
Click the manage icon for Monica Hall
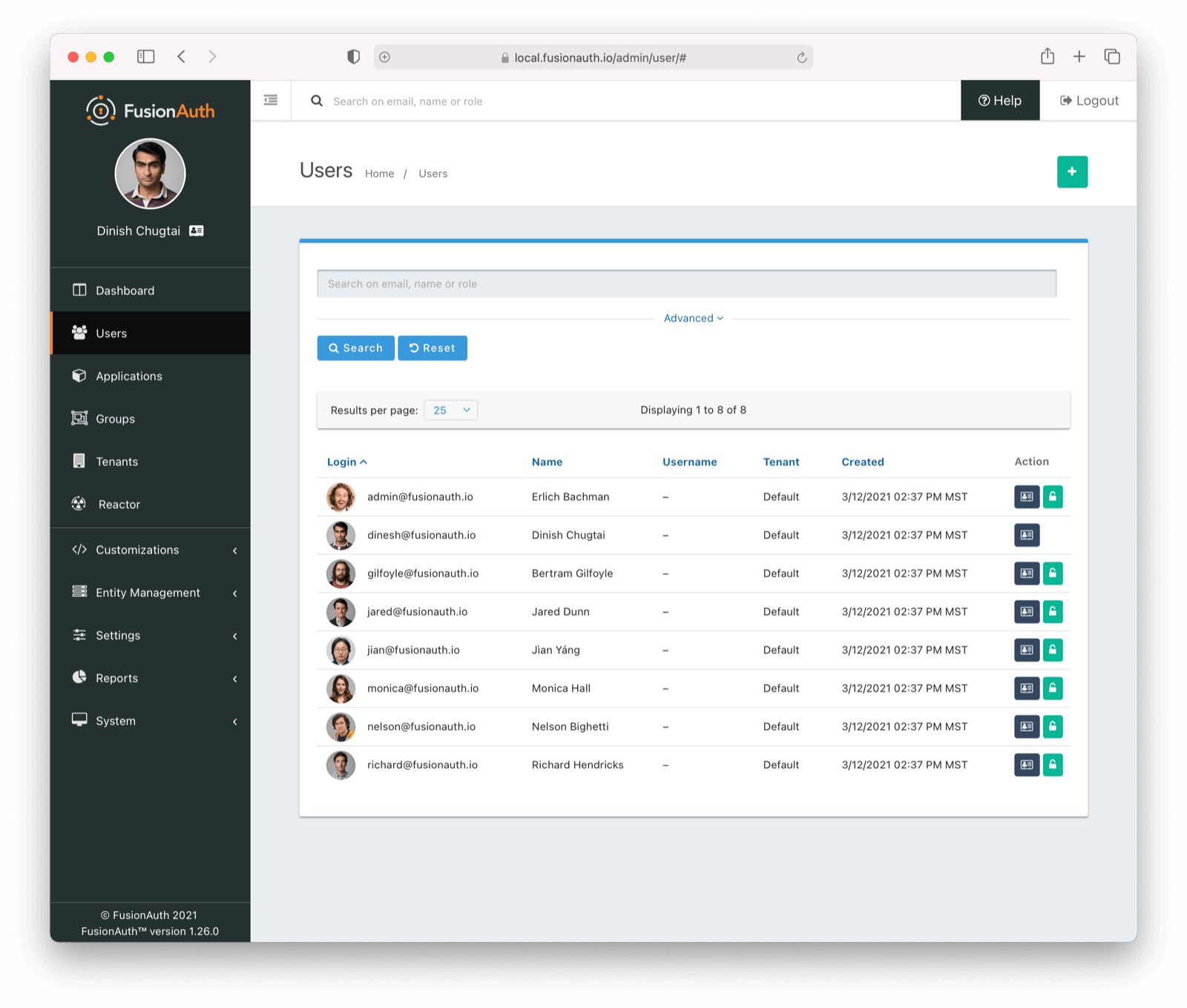tap(1026, 688)
